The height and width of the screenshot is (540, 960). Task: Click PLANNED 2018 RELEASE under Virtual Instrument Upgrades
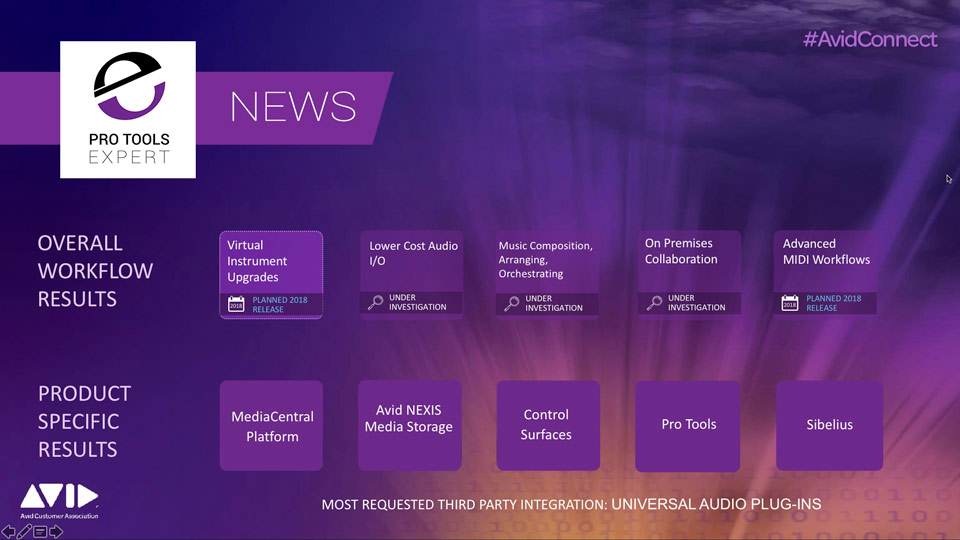(280, 304)
